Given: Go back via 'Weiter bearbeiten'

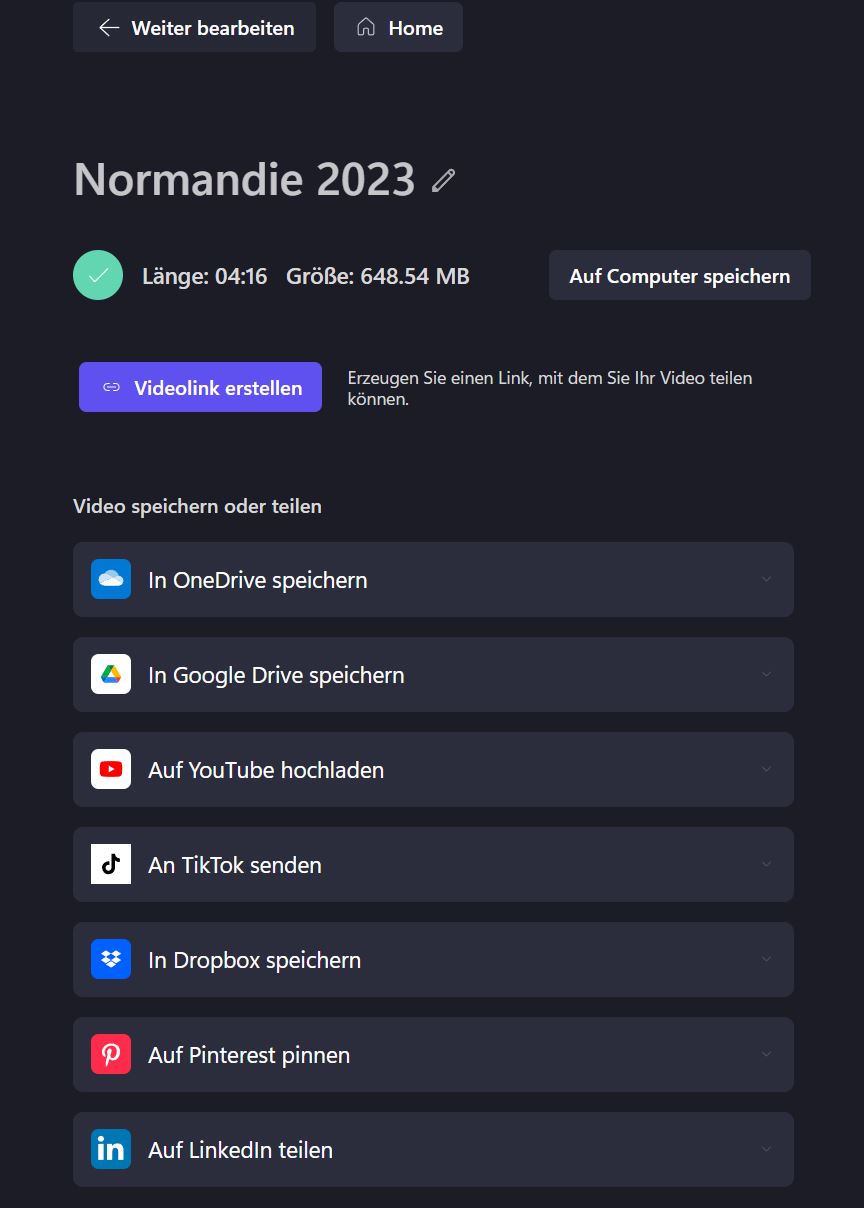Looking at the screenshot, I should (x=195, y=27).
